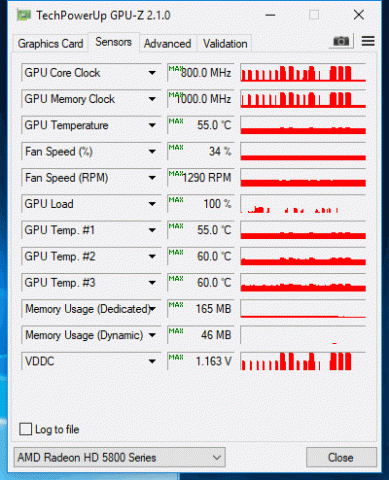Open the Memory Usage (Dedicated) dropdown
389x480 pixels.
[x=152, y=309]
